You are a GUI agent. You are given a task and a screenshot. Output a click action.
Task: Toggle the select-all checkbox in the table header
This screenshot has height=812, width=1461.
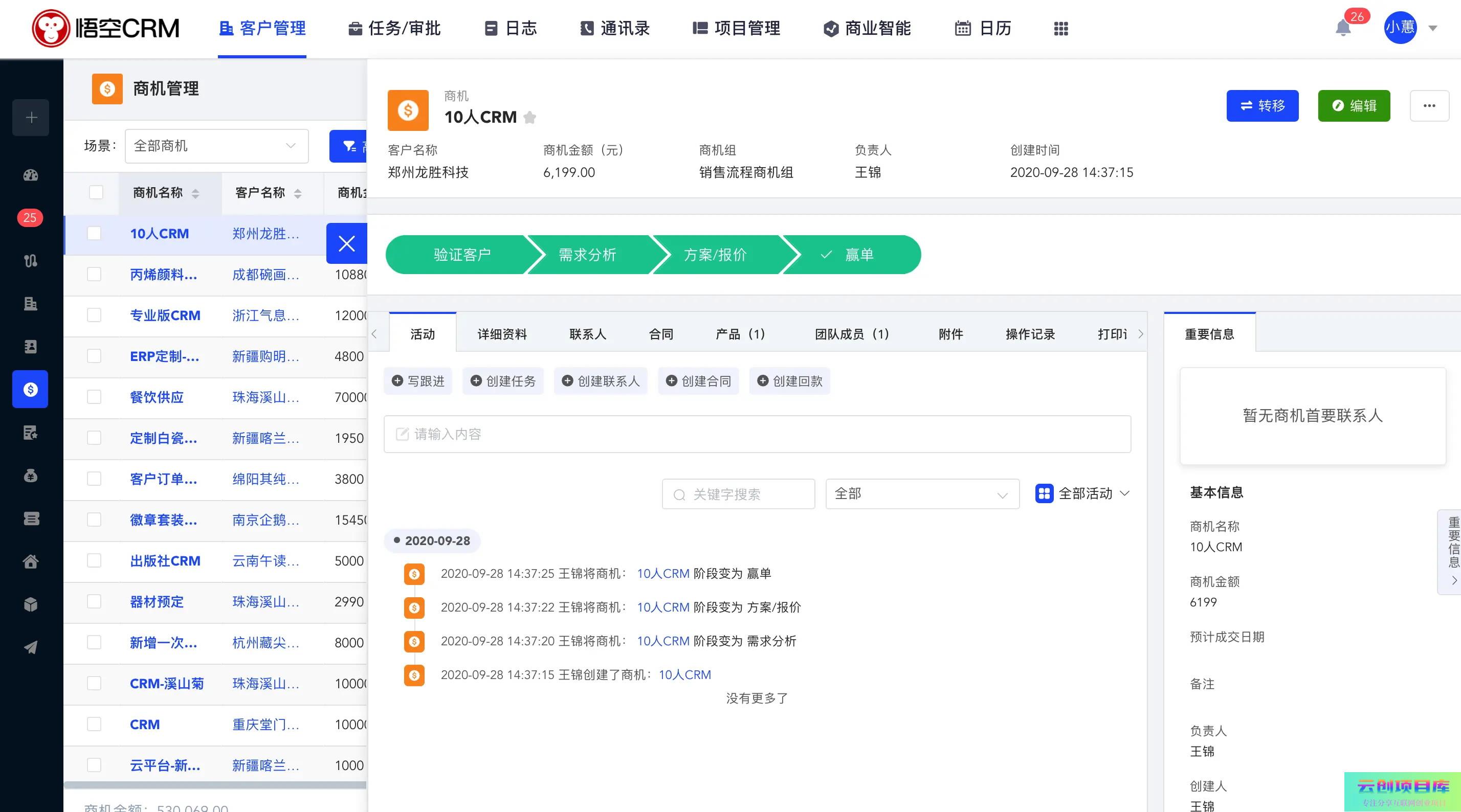96,192
